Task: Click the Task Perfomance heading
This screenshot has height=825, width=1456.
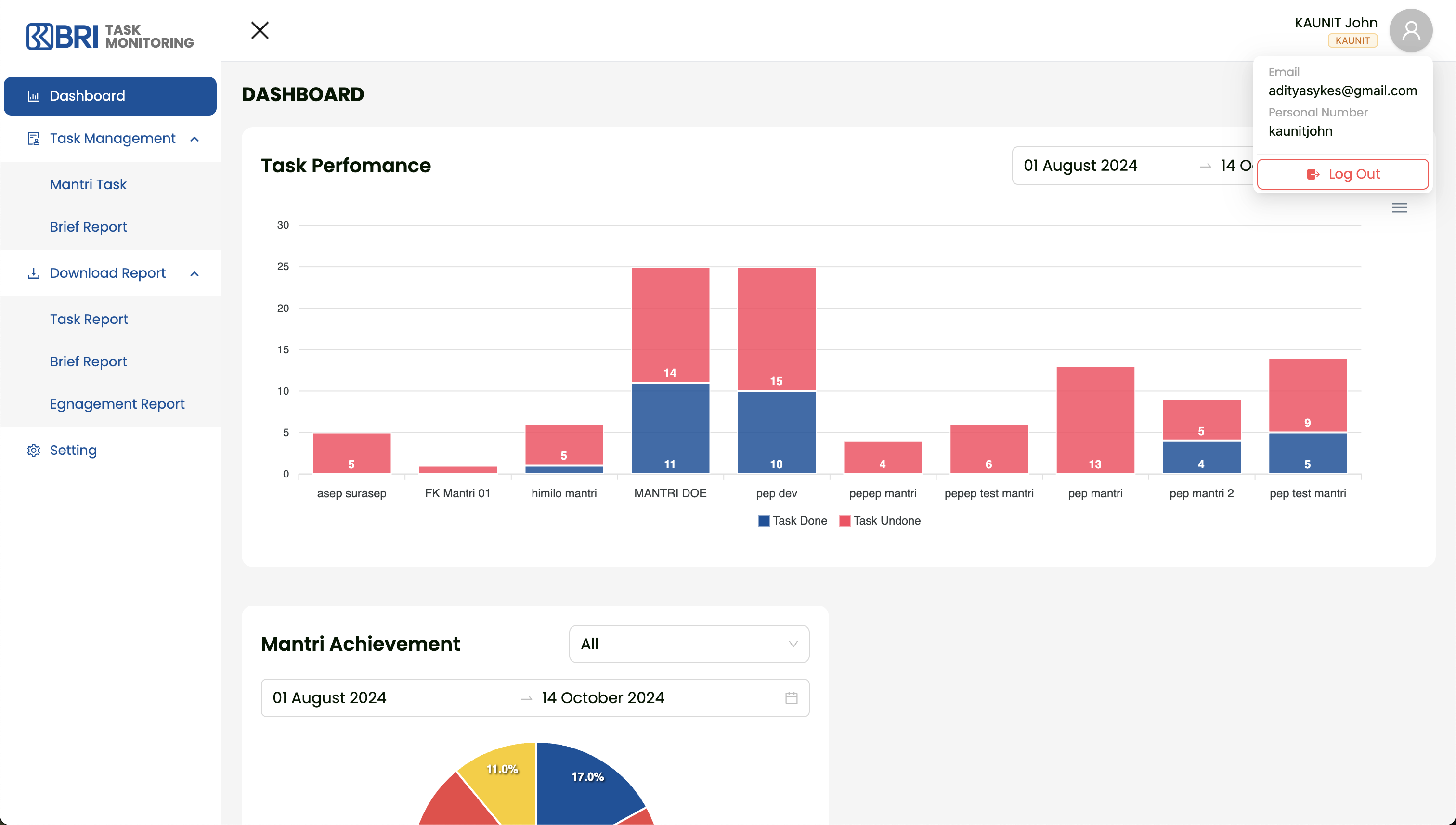Action: pyautogui.click(x=346, y=166)
